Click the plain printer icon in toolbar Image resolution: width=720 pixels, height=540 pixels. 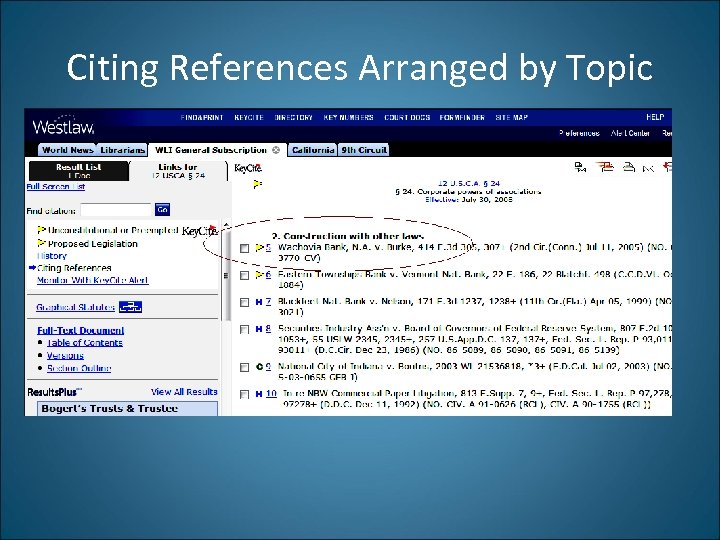point(628,167)
